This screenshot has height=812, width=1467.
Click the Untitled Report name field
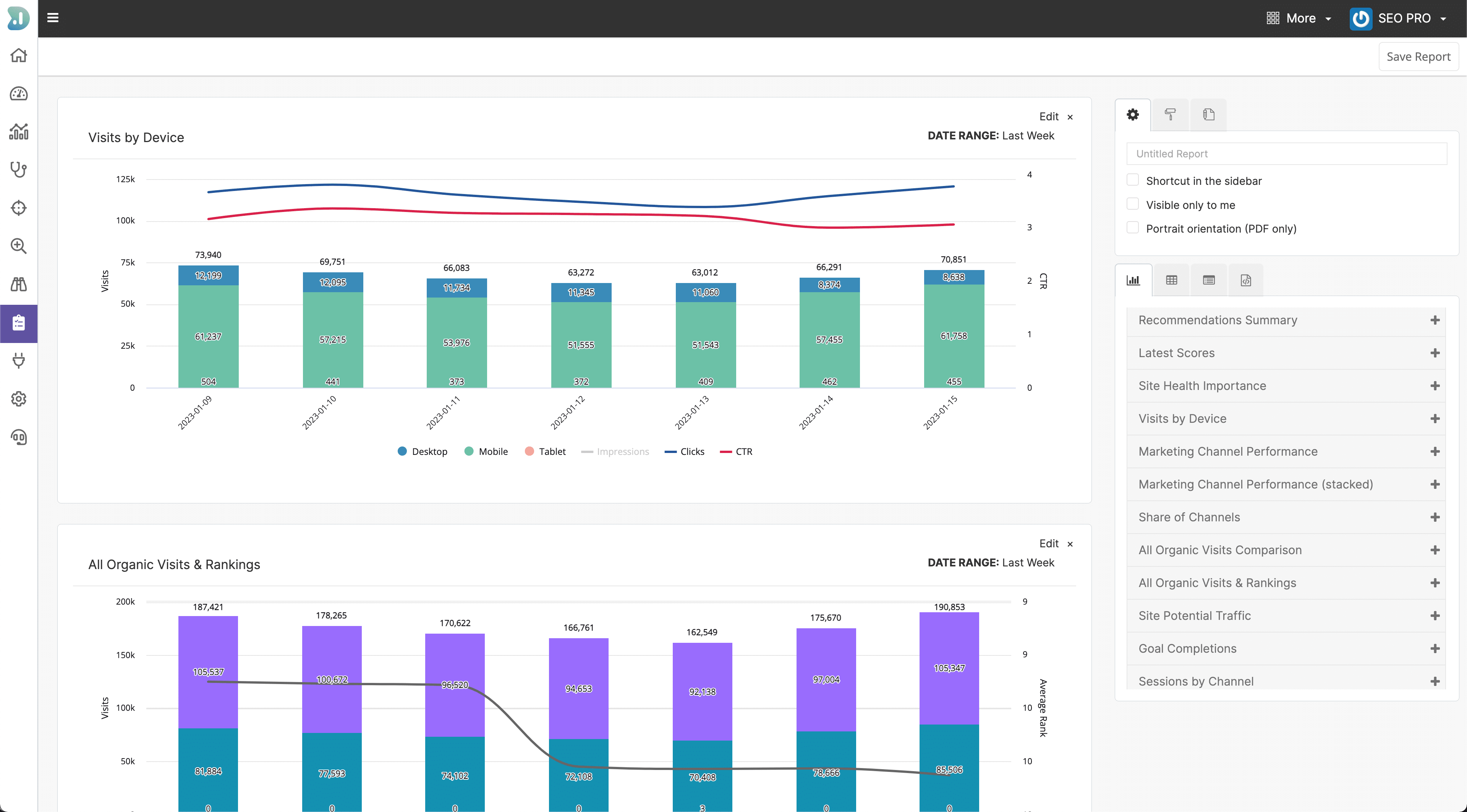[x=1286, y=154]
